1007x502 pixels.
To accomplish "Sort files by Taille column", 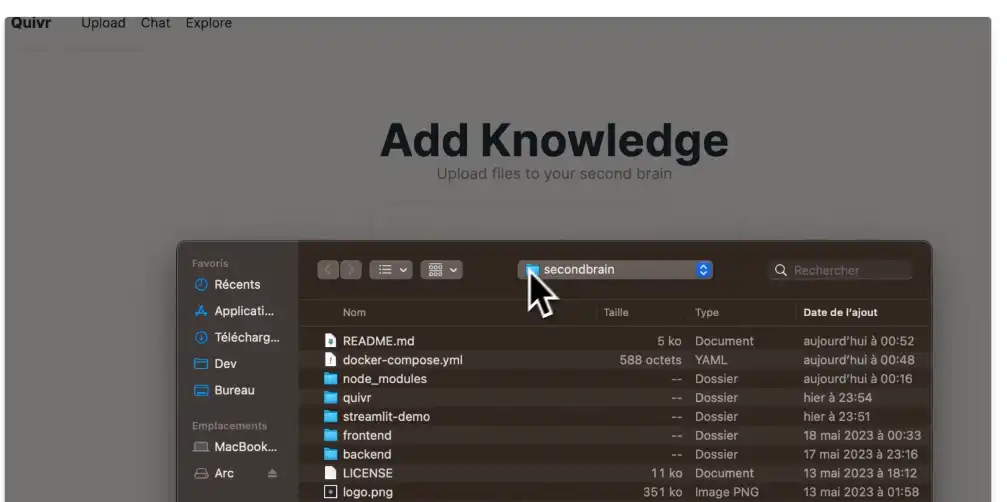I will (616, 313).
